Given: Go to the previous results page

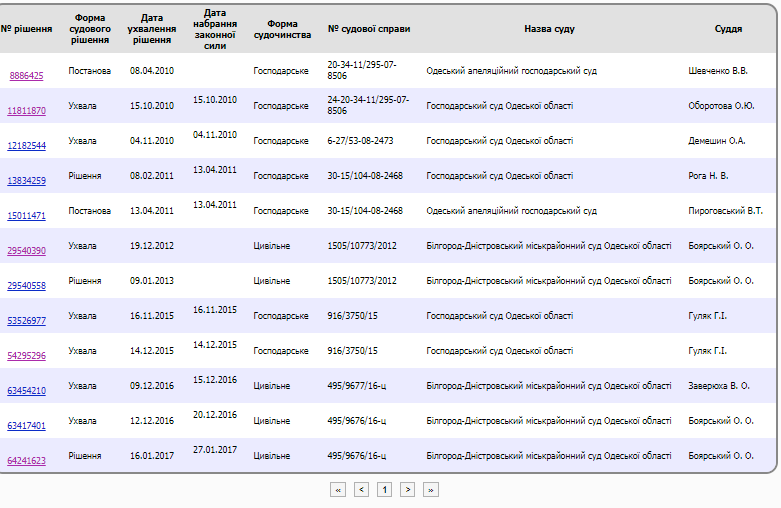Looking at the screenshot, I should [361, 490].
